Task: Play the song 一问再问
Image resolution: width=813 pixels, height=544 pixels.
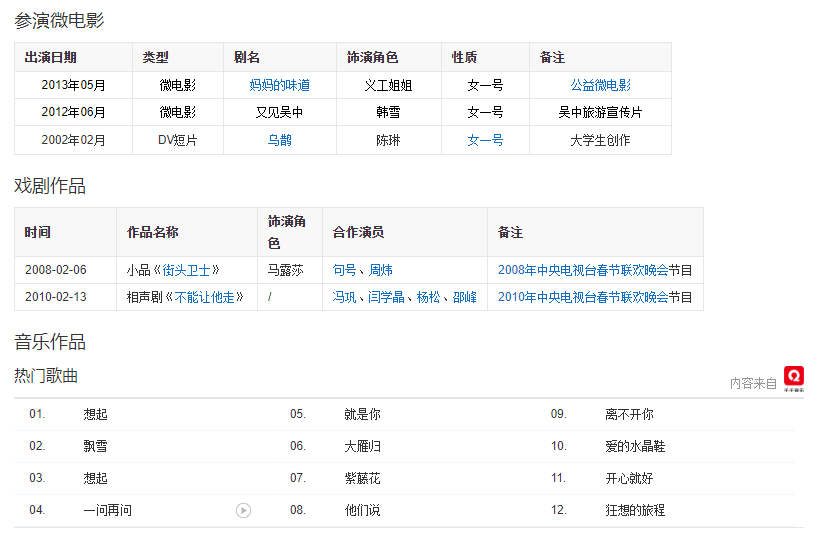Action: click(243, 510)
